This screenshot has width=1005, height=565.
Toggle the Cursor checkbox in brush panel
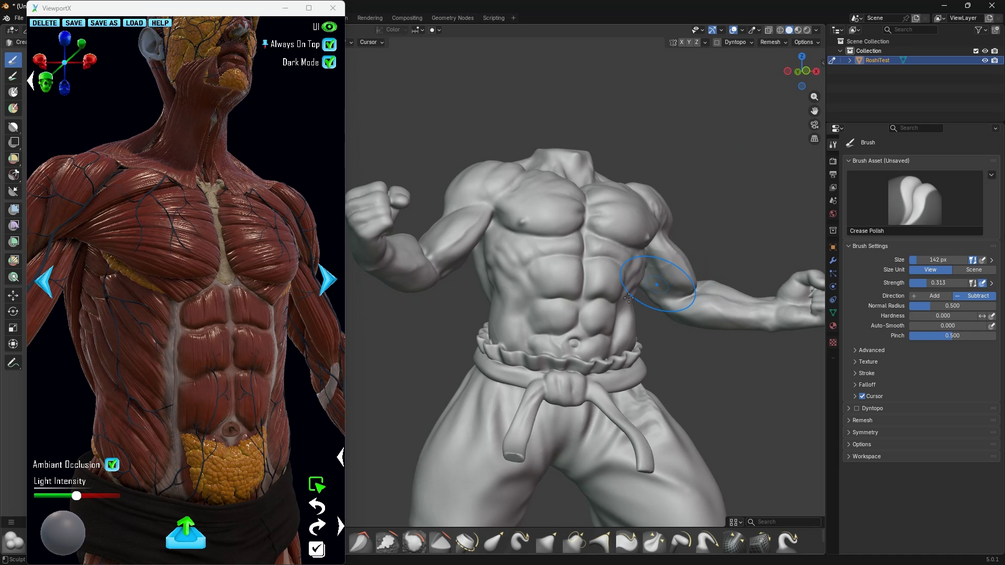pos(862,397)
